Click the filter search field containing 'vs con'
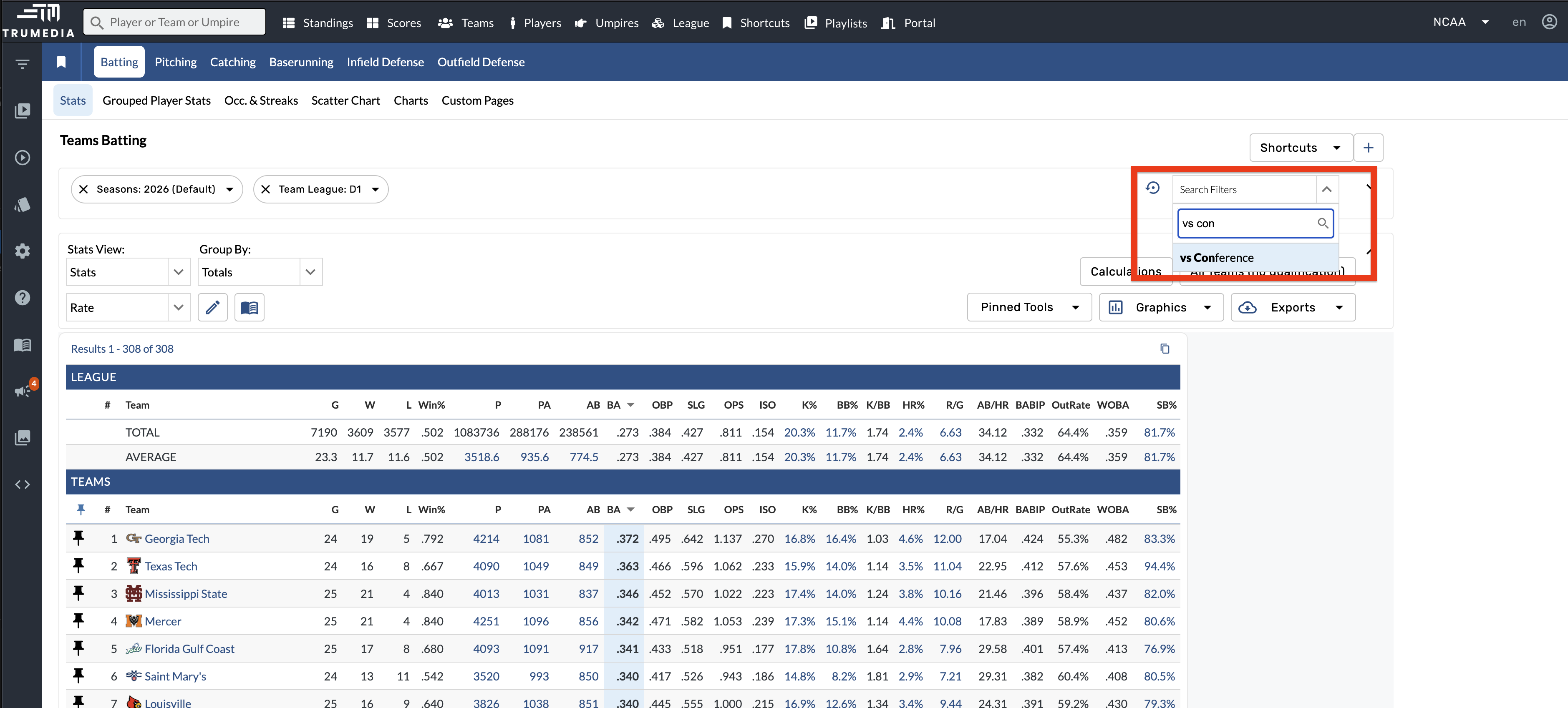 [1255, 223]
